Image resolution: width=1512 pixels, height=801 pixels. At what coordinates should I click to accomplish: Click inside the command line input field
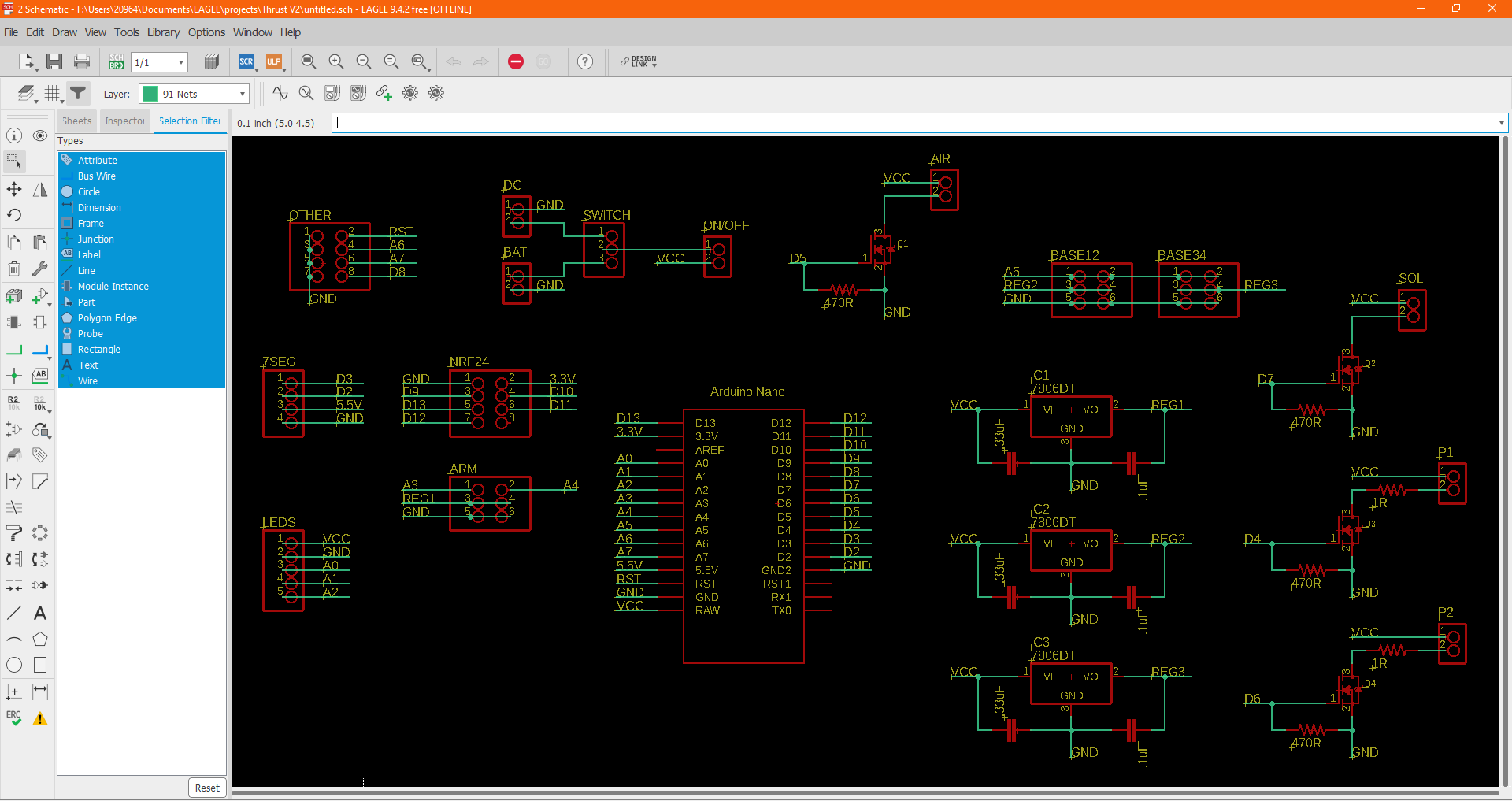pyautogui.click(x=913, y=123)
